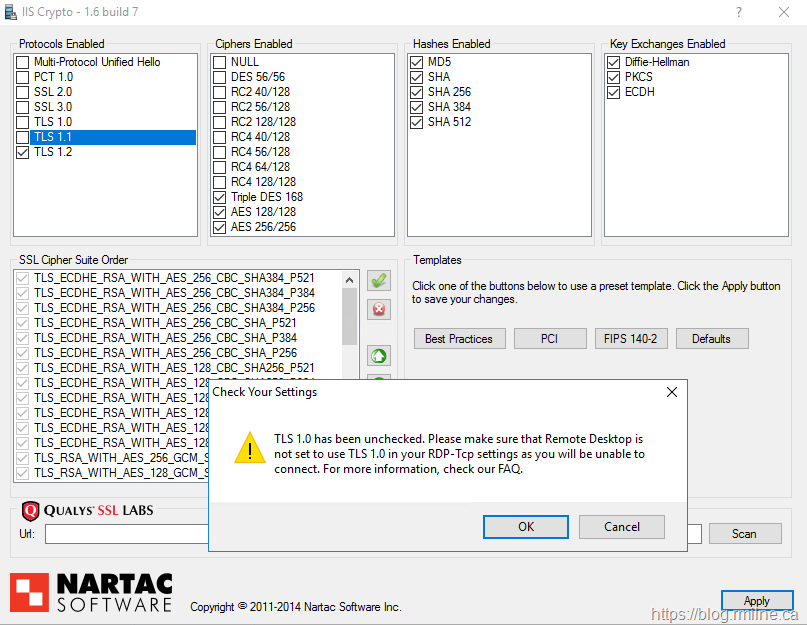Click the red X cipher suite button
Screen dimensions: 807x625
tap(379, 309)
